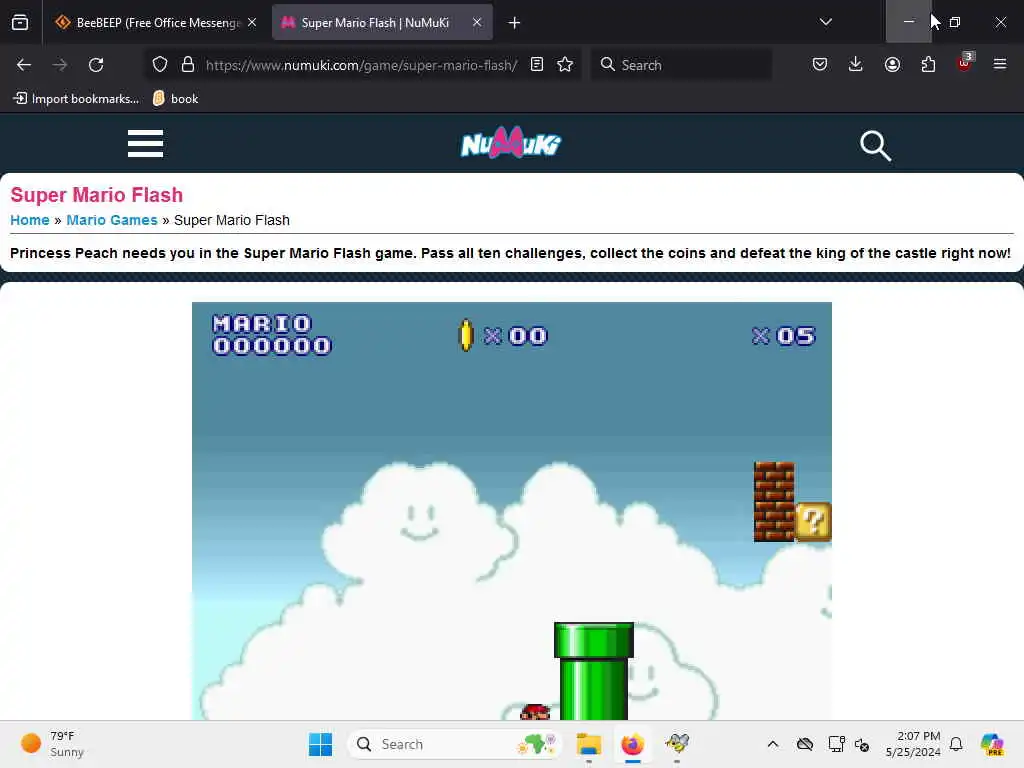This screenshot has height=768, width=1024.
Task: Open Copilot preview icon on taskbar
Action: tap(992, 744)
